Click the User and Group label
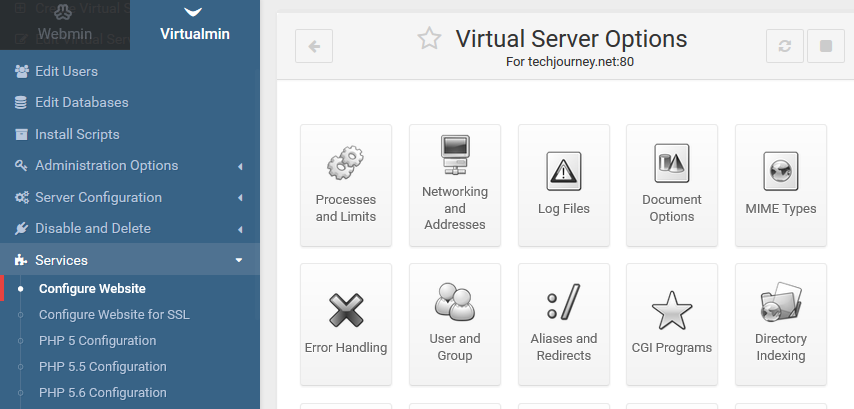The width and height of the screenshot is (854, 409). pyautogui.click(x=455, y=347)
